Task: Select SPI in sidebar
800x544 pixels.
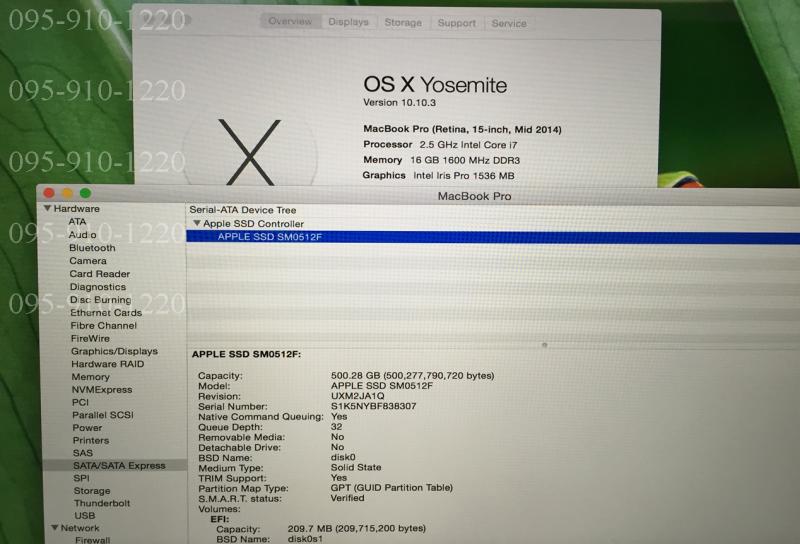Action: click(81, 478)
